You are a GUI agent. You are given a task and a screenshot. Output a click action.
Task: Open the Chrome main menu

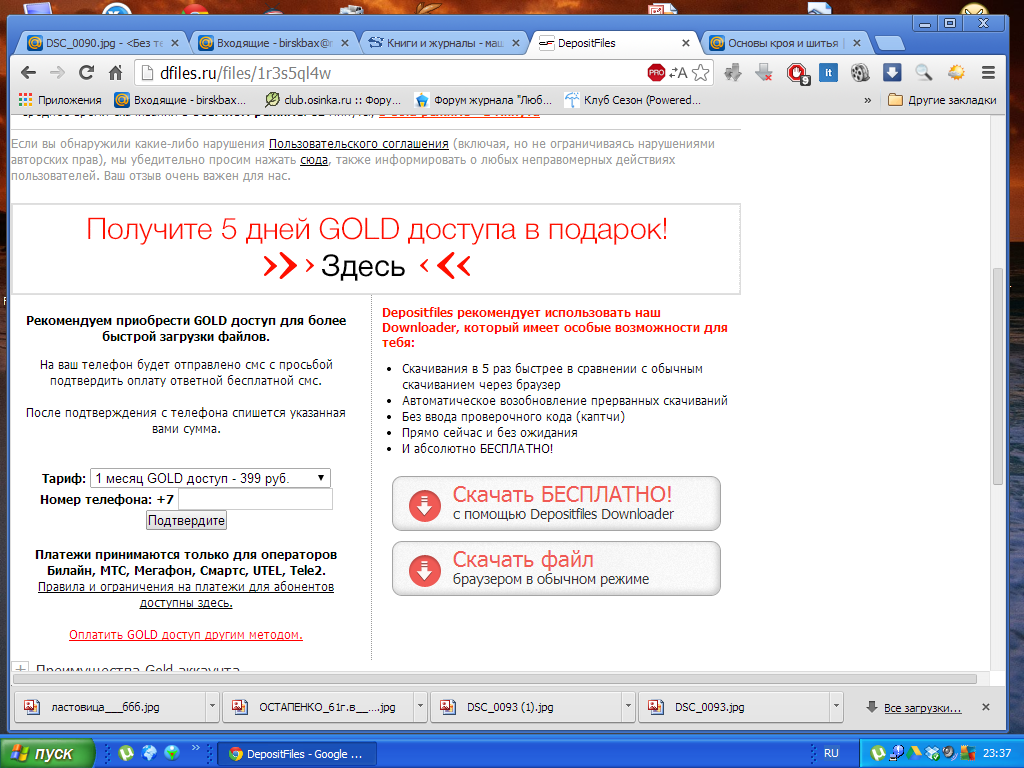(x=988, y=72)
